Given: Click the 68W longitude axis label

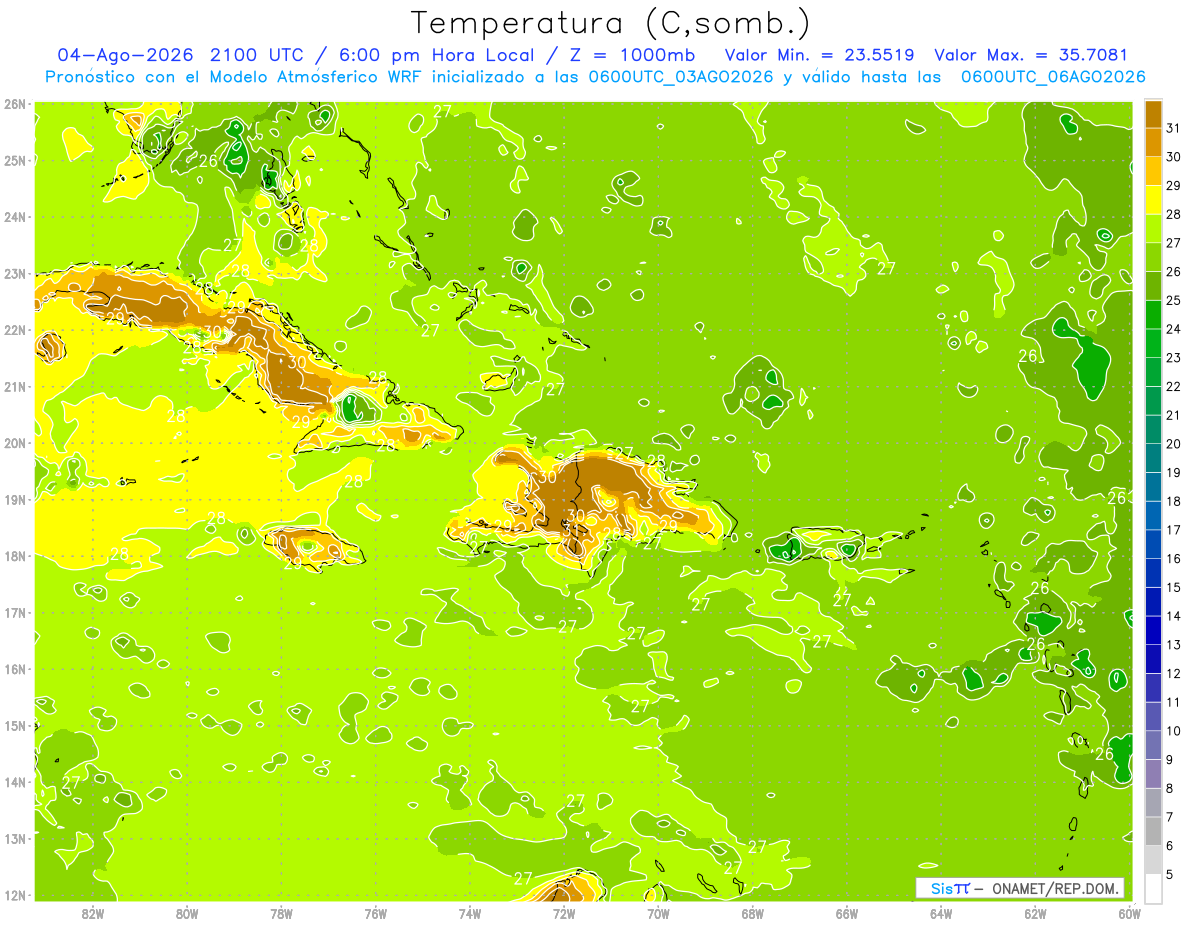Looking at the screenshot, I should [753, 912].
